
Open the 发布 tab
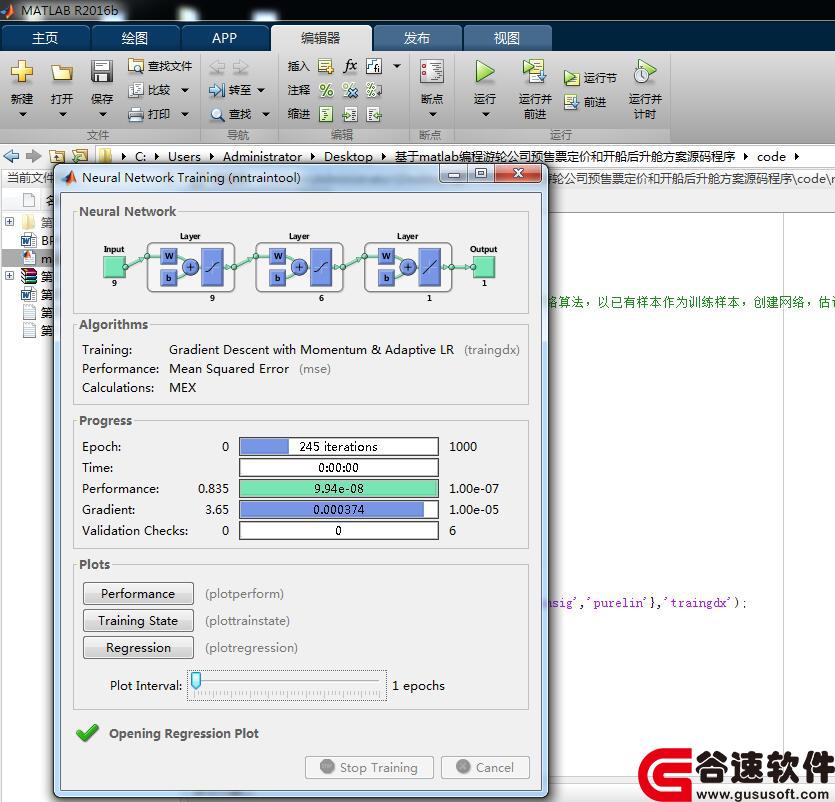416,38
